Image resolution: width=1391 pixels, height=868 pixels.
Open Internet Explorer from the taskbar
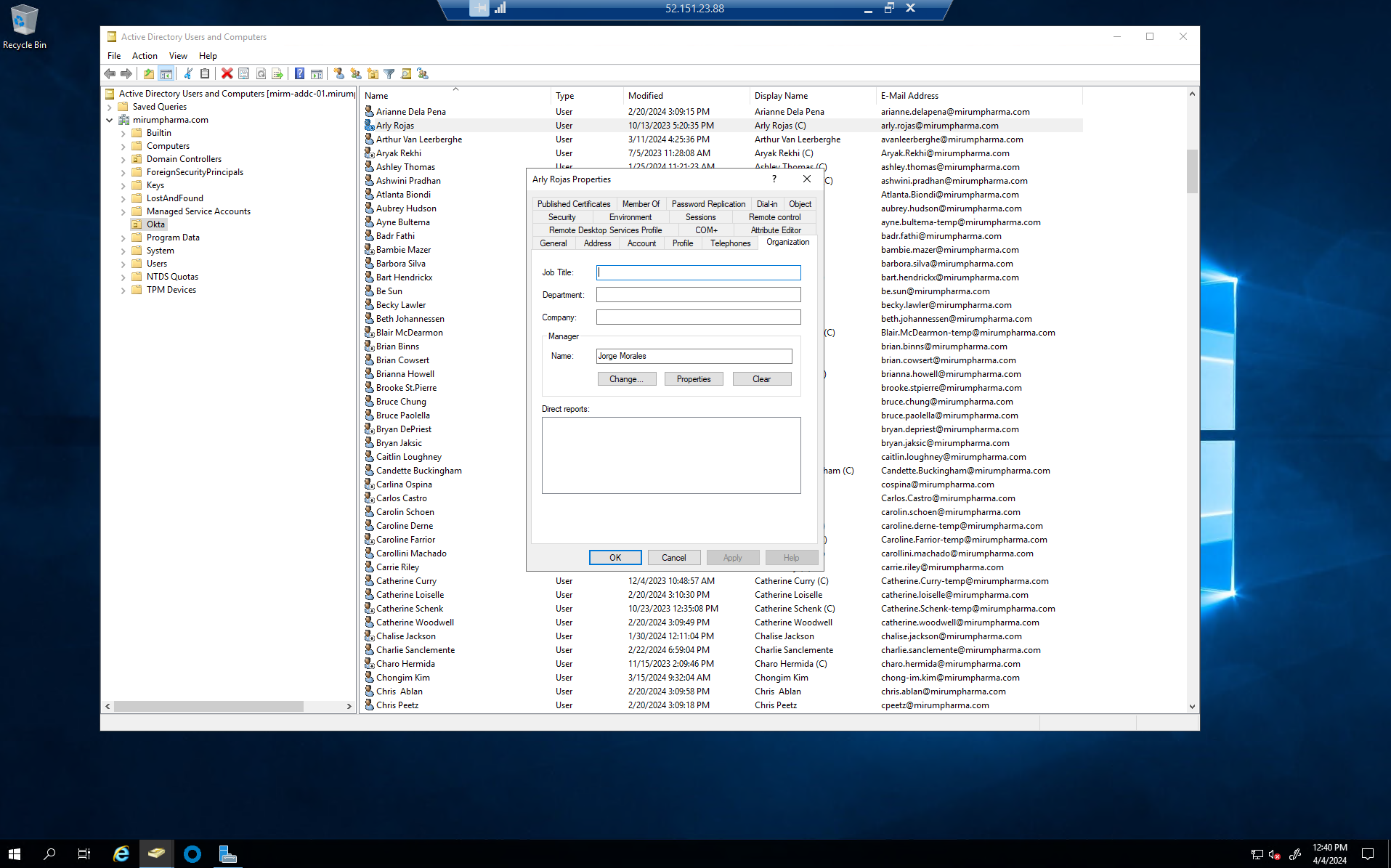(121, 854)
